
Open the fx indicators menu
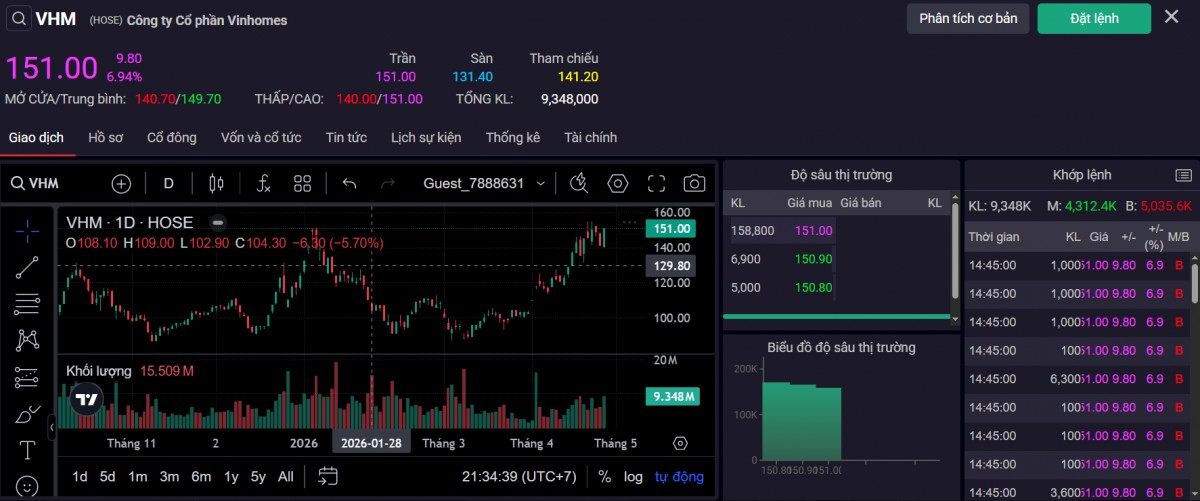263,183
